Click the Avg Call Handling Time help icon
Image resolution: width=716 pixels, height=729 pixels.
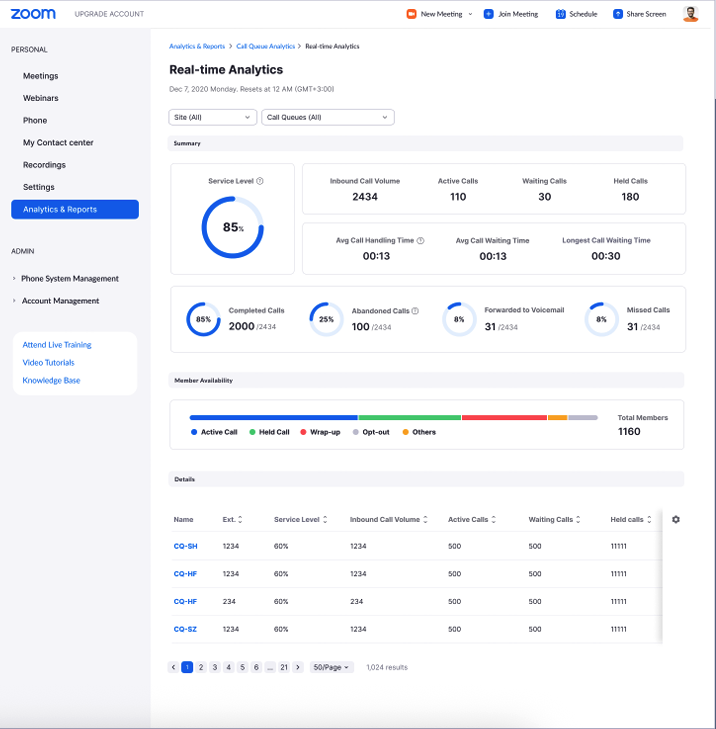(420, 240)
